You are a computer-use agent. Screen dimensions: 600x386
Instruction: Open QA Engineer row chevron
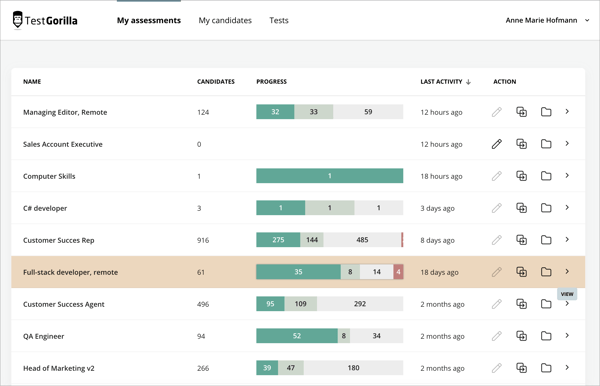point(567,336)
